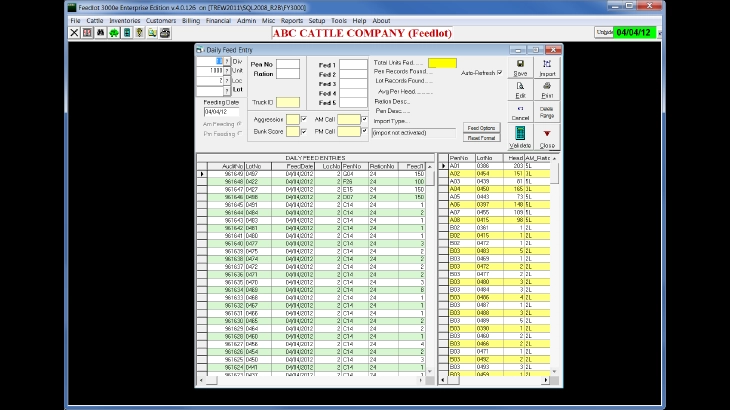The image size is (730, 410).
Task: Click the printer icon in main toolbar
Action: pos(165,33)
